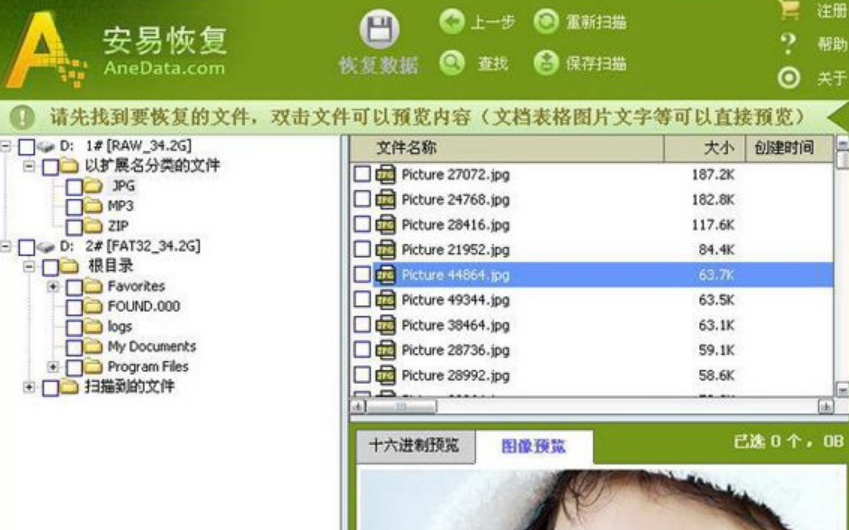Screen dimensions: 849x530
Task: Check the box for Picture 27072.jpg
Action: [362, 174]
